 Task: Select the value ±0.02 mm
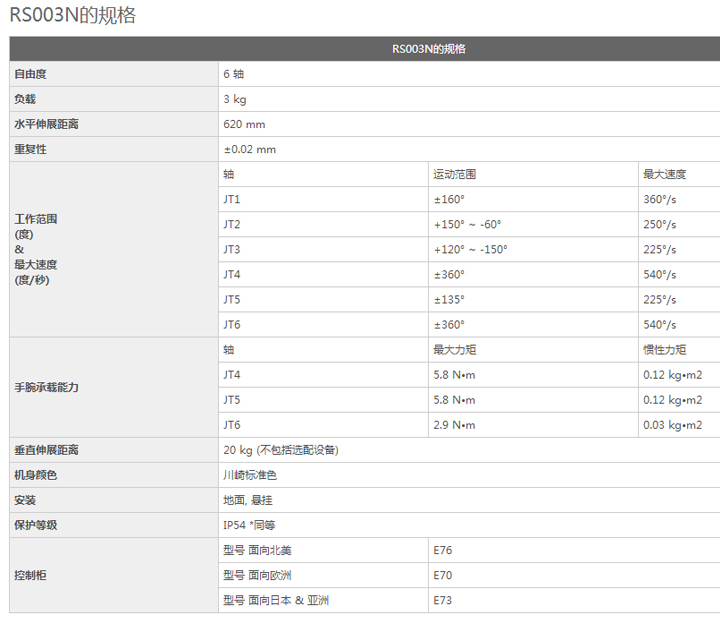(x=250, y=149)
